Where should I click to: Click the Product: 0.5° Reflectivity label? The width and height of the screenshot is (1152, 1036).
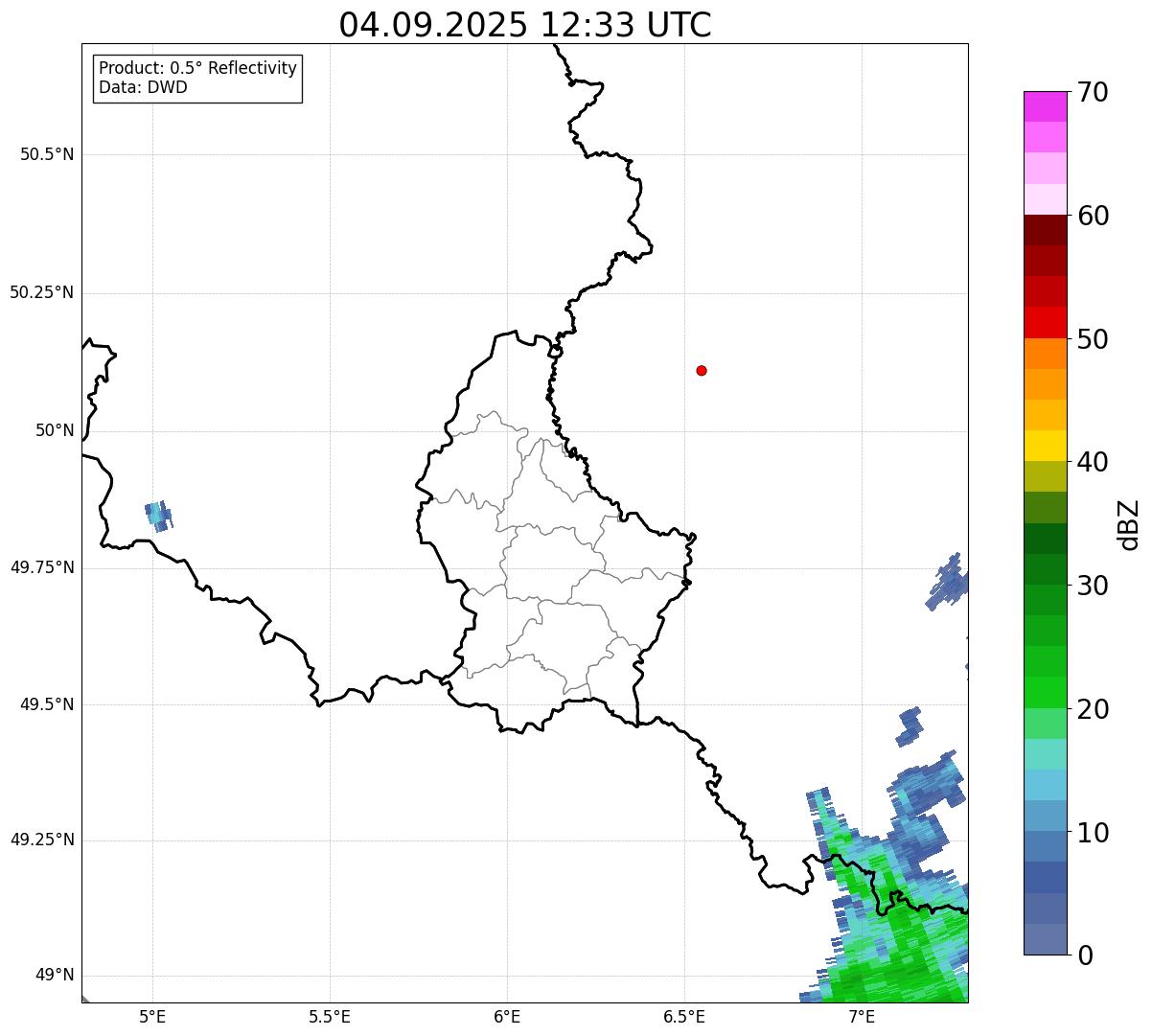(197, 69)
